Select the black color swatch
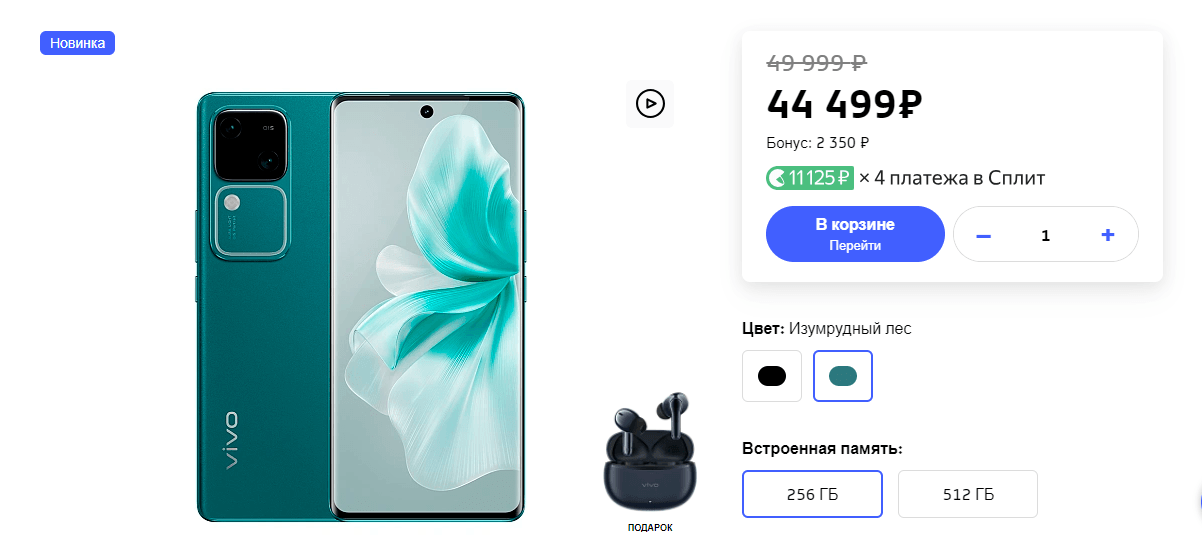1202x543 pixels. (x=772, y=376)
